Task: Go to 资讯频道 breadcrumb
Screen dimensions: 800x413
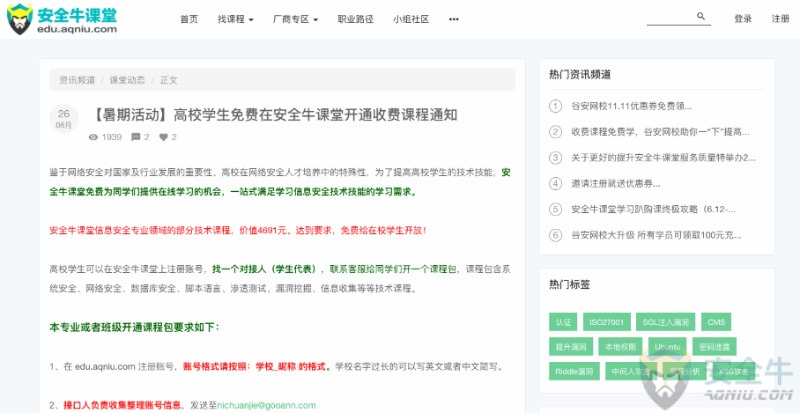Action: [77, 80]
